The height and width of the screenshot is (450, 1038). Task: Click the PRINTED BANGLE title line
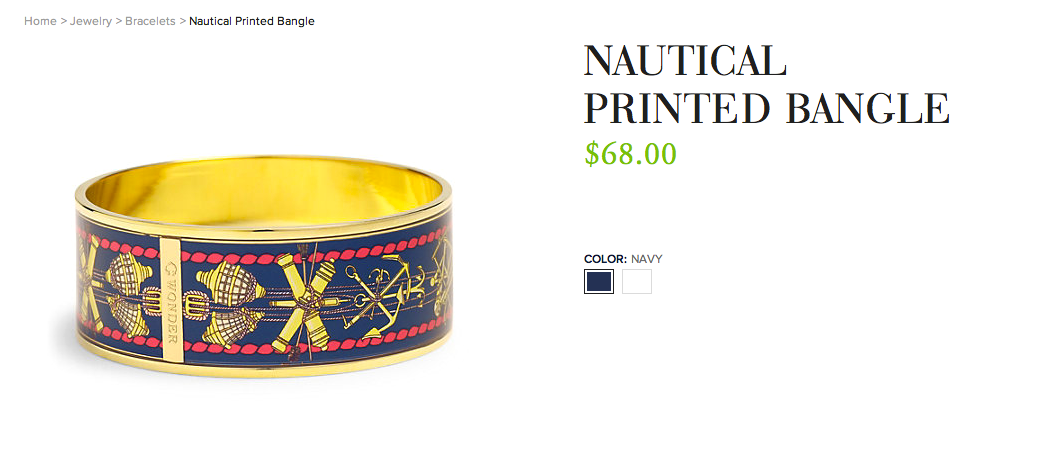(767, 108)
